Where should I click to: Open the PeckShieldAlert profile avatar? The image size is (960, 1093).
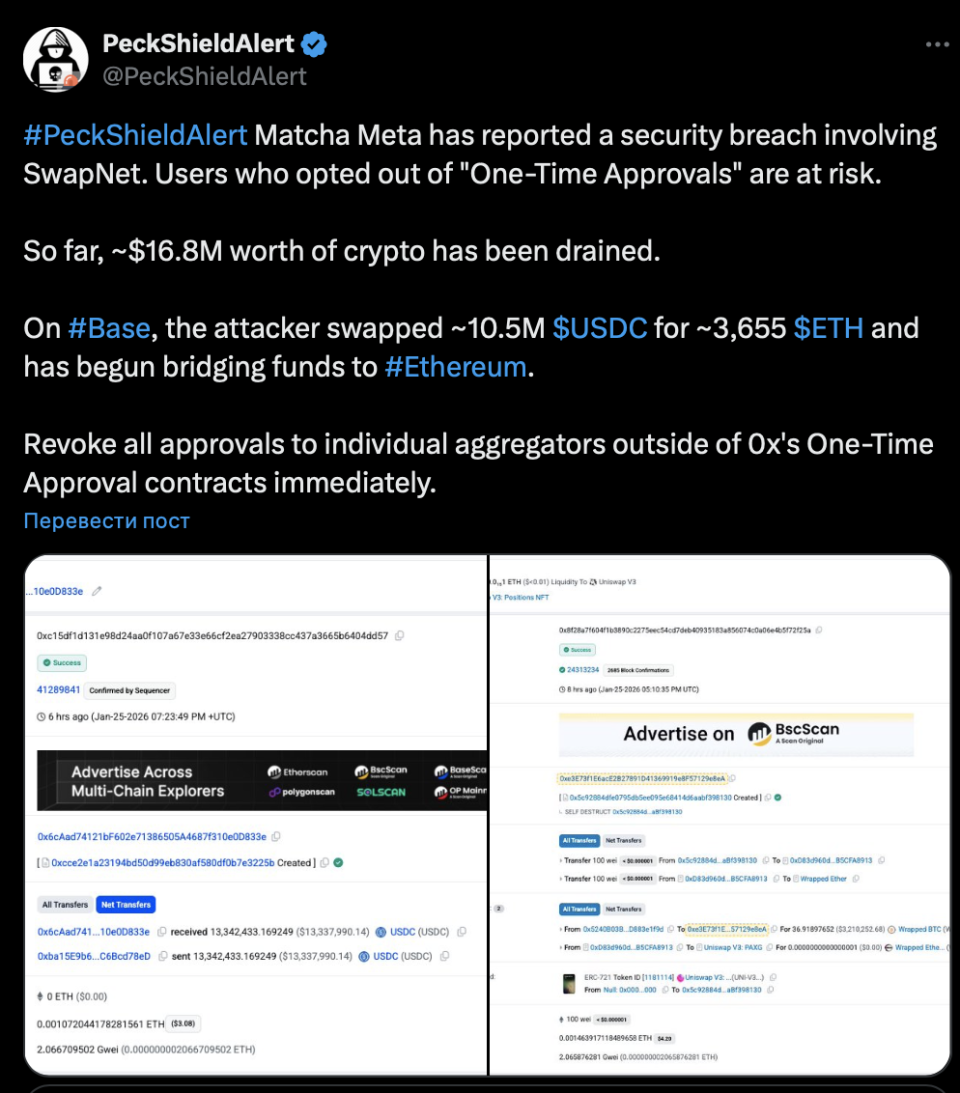point(55,59)
